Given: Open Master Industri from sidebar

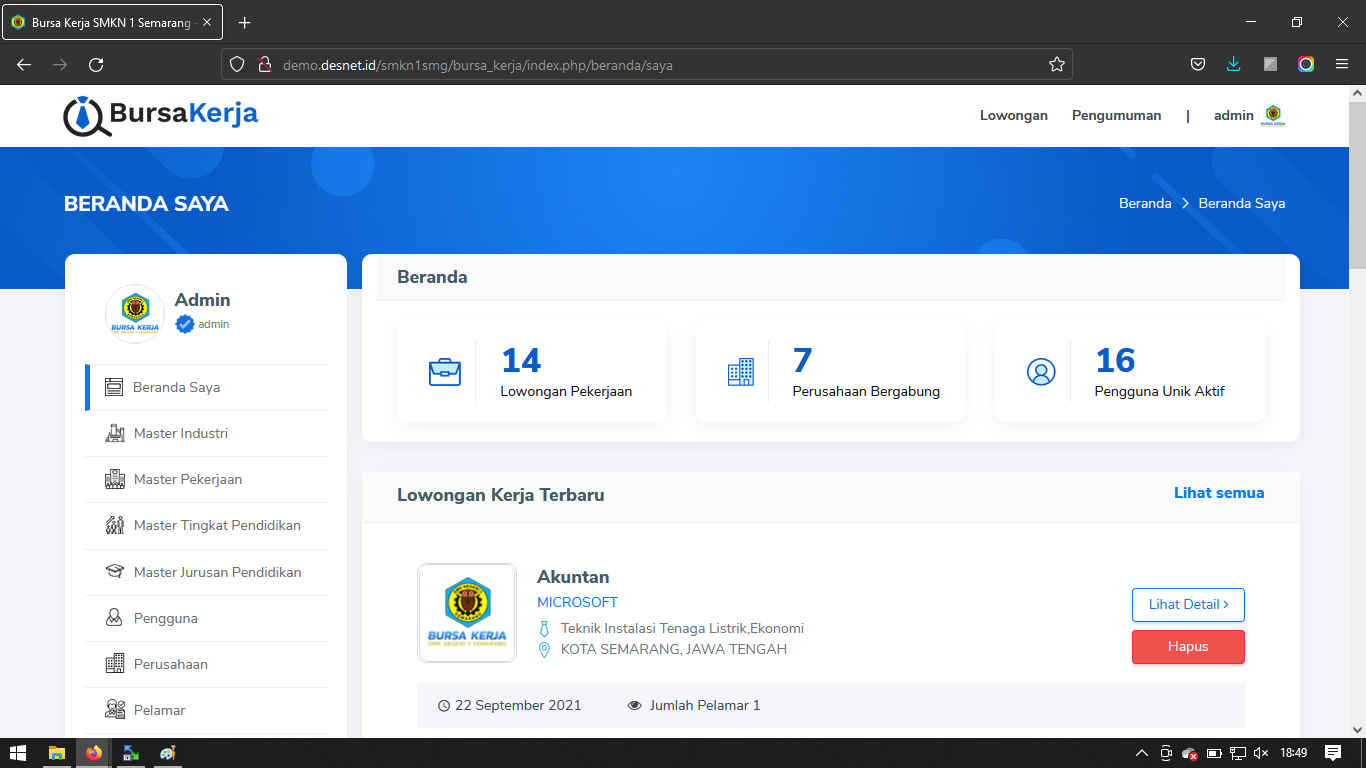Looking at the screenshot, I should 180,433.
